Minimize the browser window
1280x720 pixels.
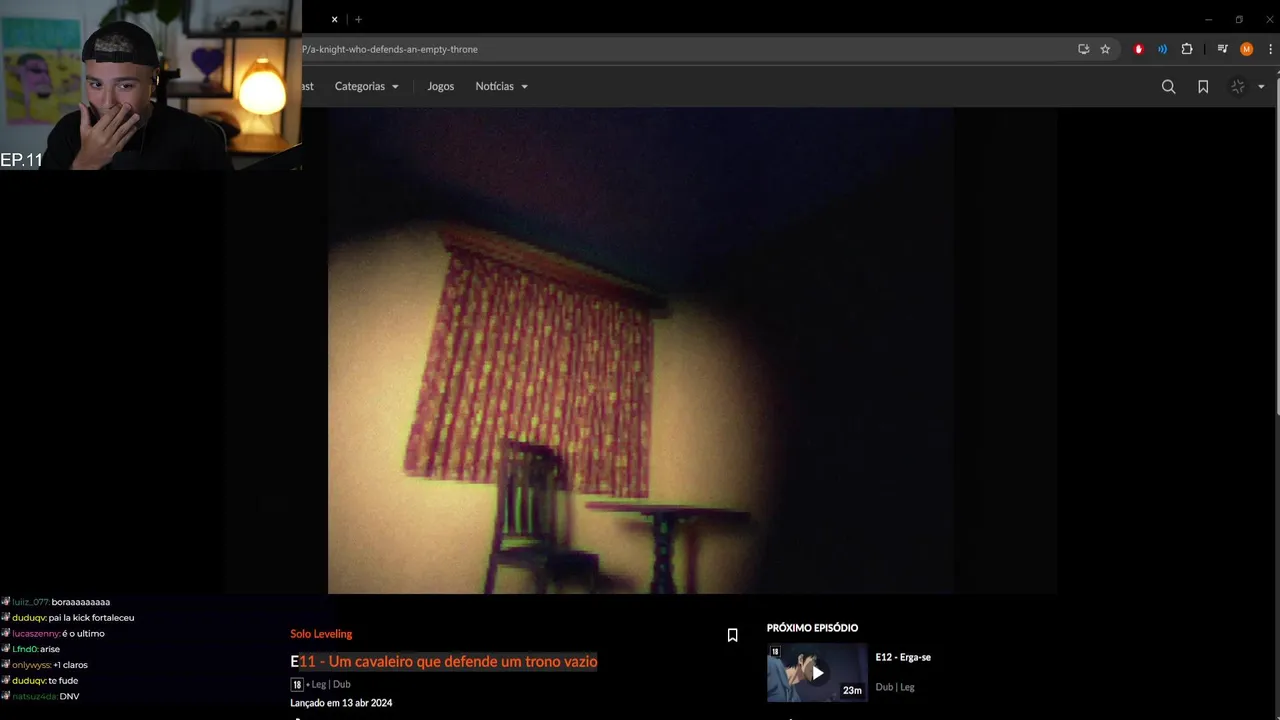coord(1208,19)
